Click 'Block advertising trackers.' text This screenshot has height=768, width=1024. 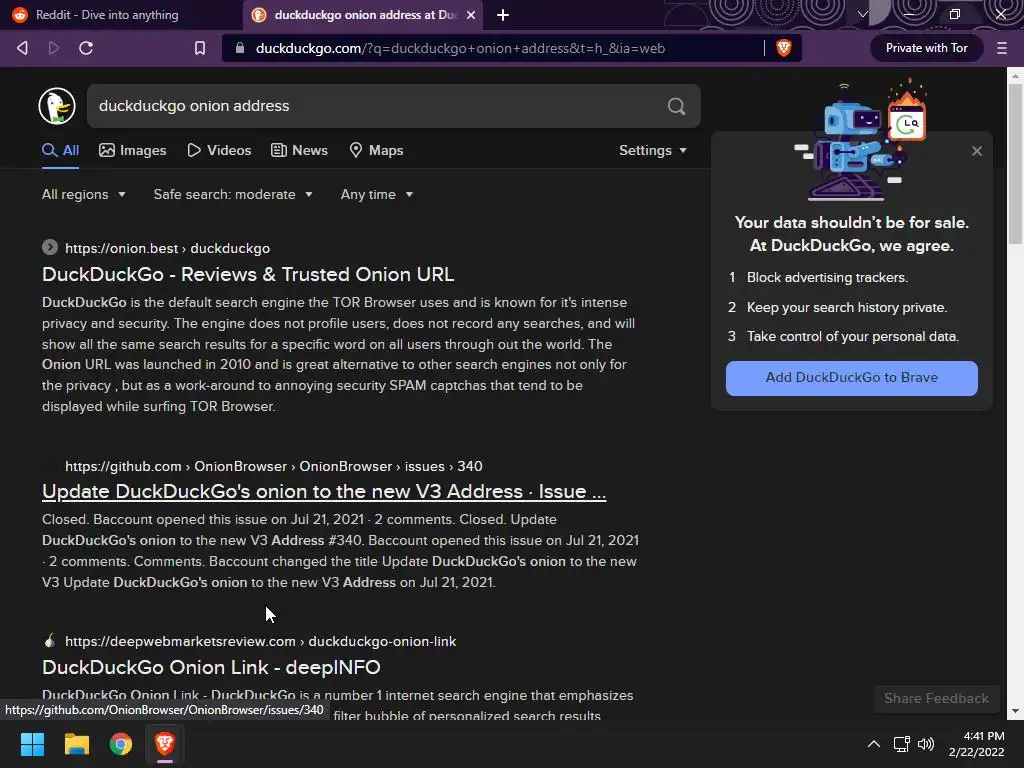(827, 278)
